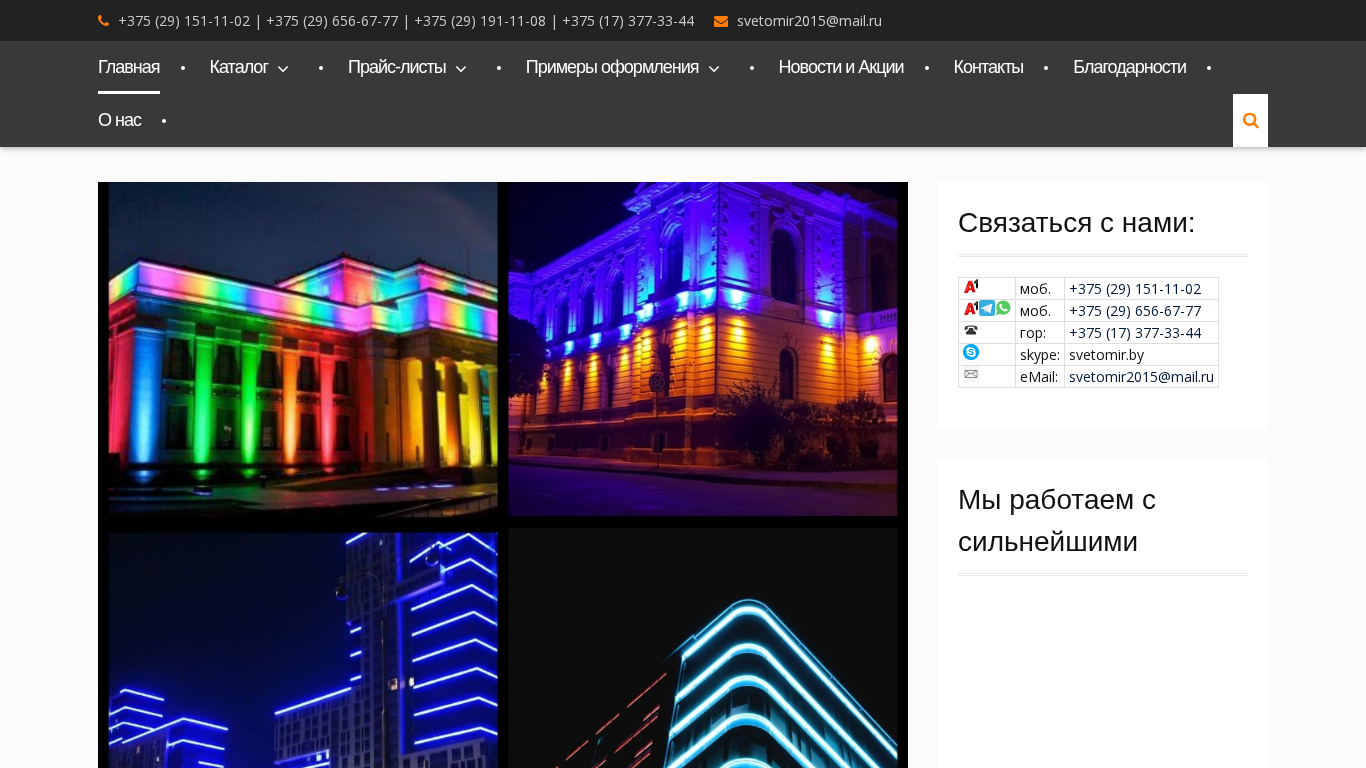Click svetomir2015@mail.ru link in sidebar table
This screenshot has width=1366, height=768.
(1141, 377)
